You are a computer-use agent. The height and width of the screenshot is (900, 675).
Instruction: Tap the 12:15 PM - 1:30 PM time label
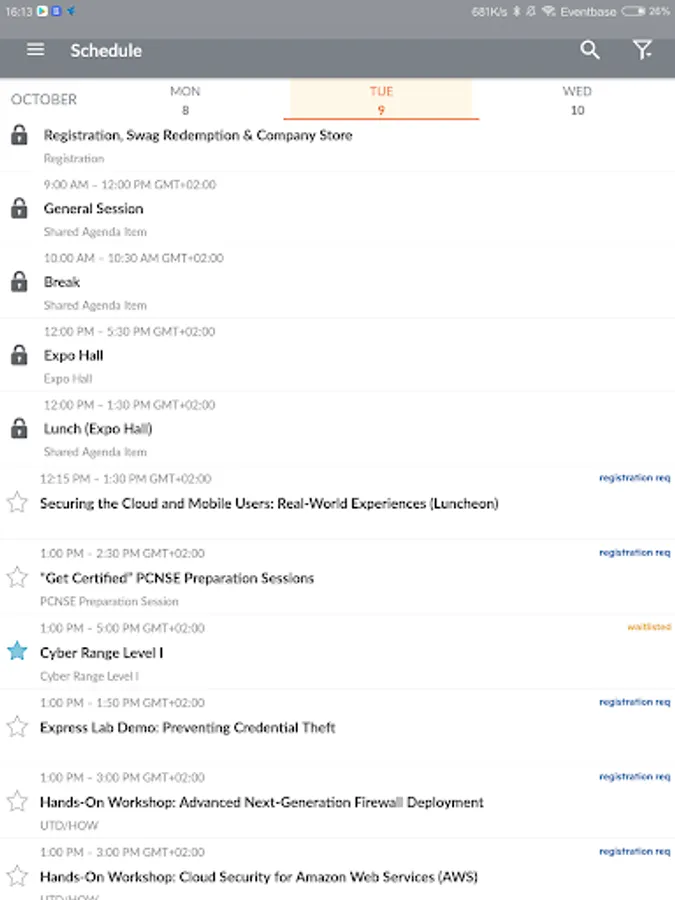tap(125, 478)
